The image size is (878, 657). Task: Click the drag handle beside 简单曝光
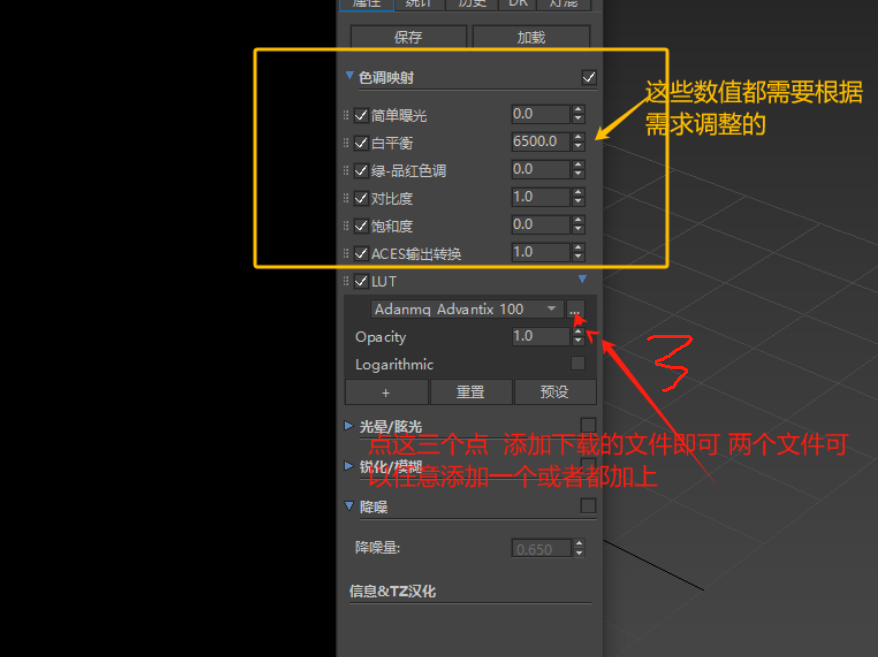pos(347,115)
